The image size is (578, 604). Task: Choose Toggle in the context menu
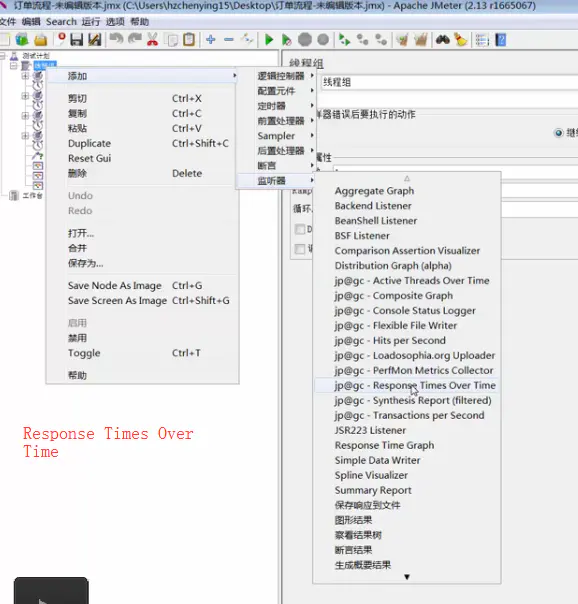point(142,353)
